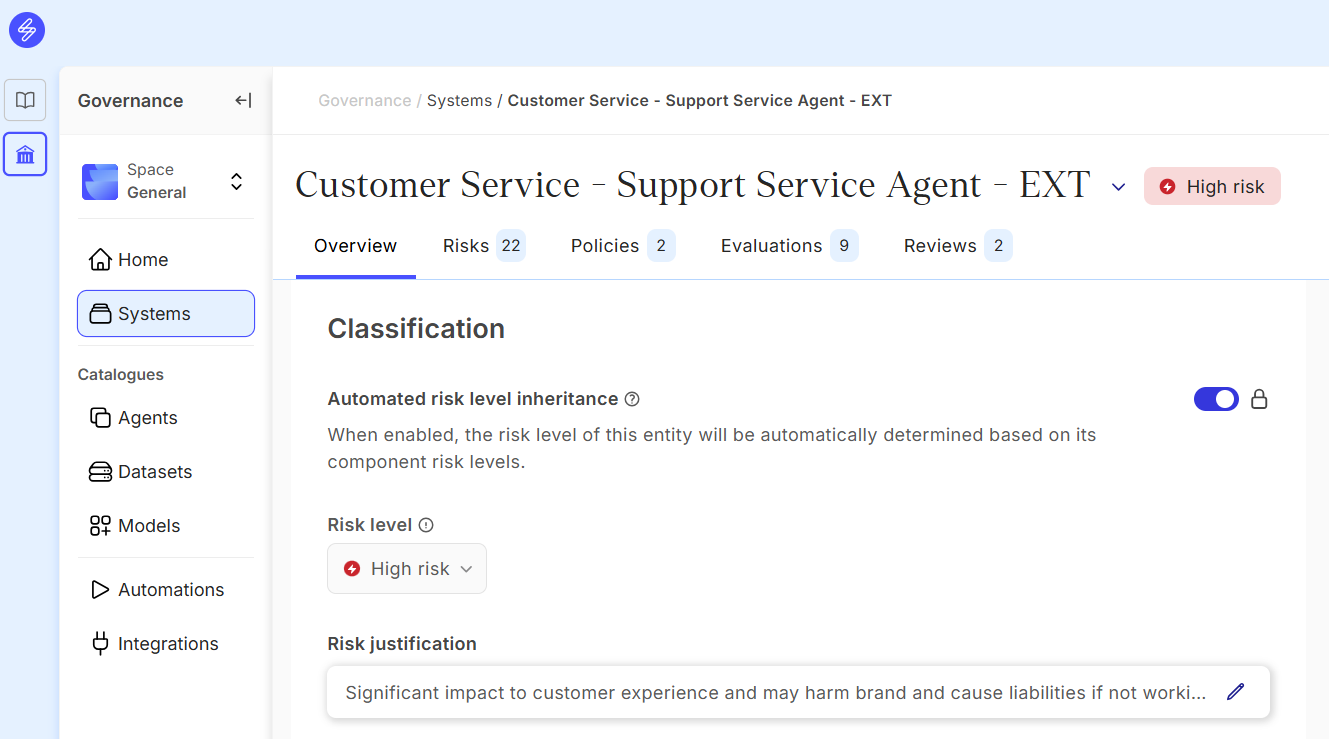Screen dimensions: 1329x739
Task: Collapse the Governance sidebar panel
Action: [243, 100]
